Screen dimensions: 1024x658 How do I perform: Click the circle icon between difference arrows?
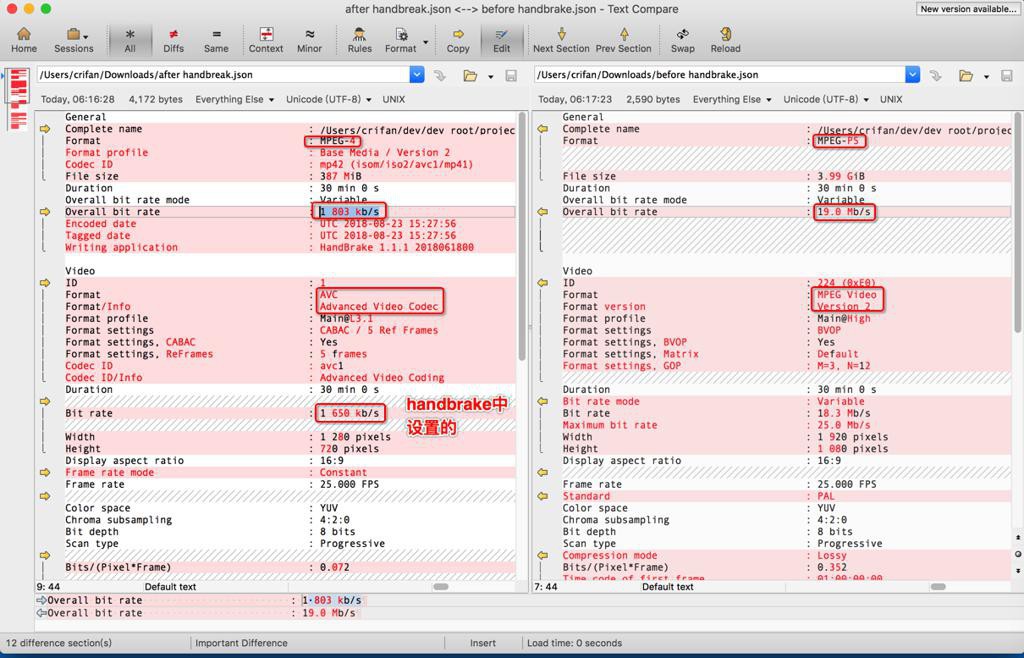1017,554
